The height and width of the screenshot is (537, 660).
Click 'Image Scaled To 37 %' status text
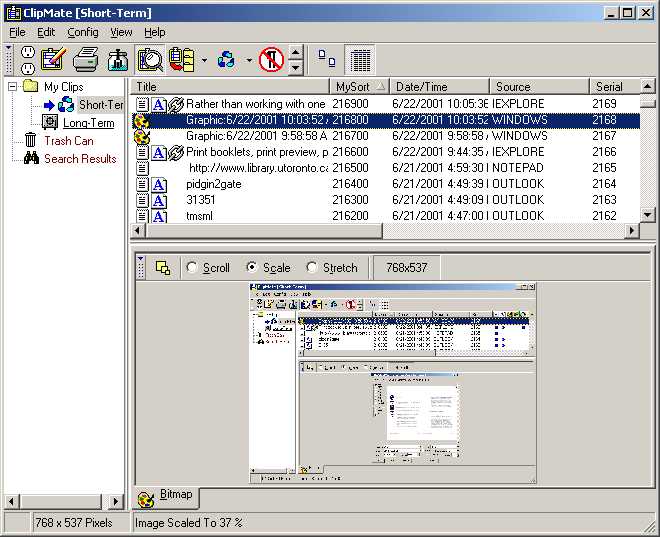[x=188, y=523]
